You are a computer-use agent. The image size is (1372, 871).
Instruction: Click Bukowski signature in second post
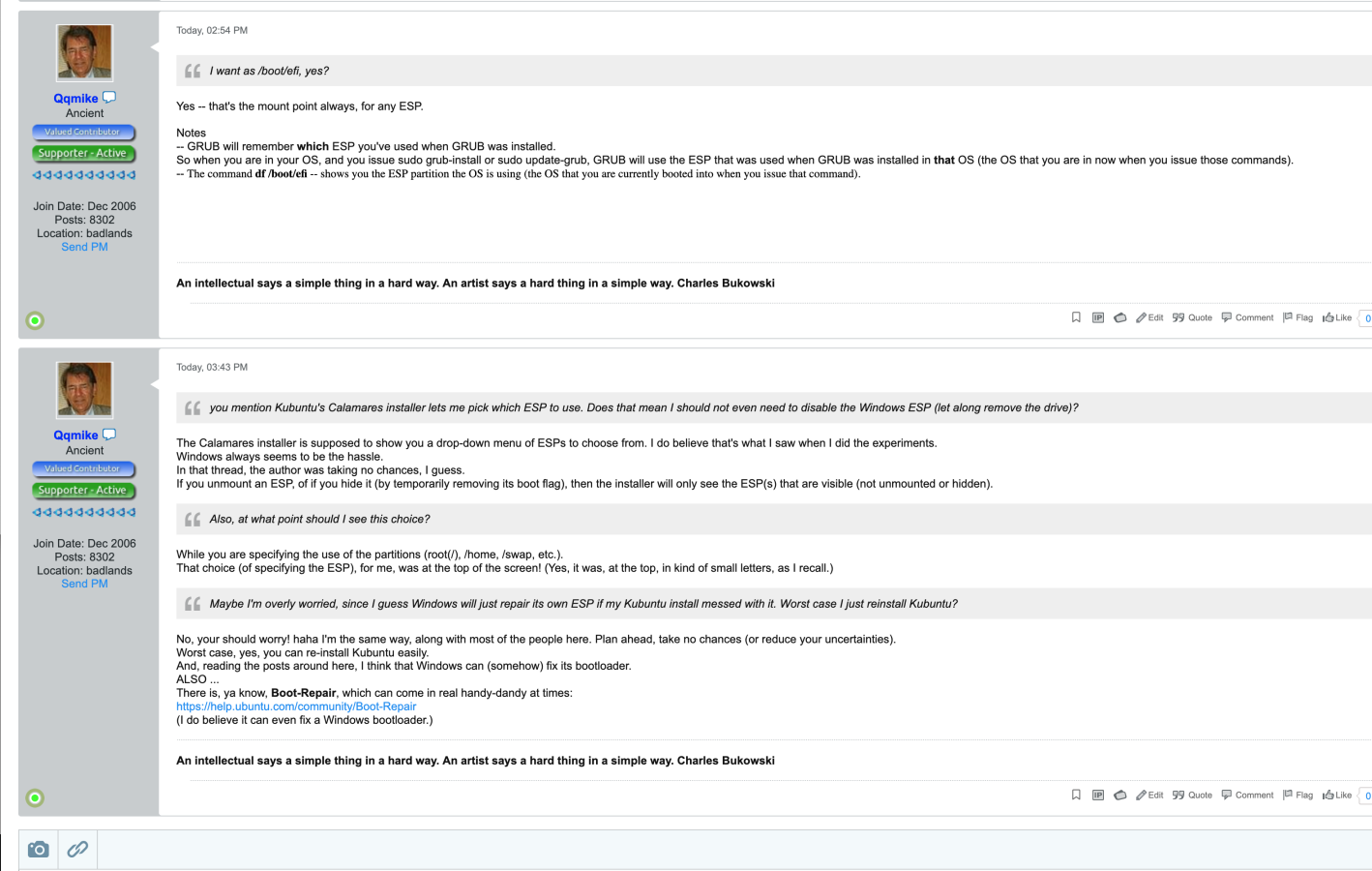pos(475,761)
